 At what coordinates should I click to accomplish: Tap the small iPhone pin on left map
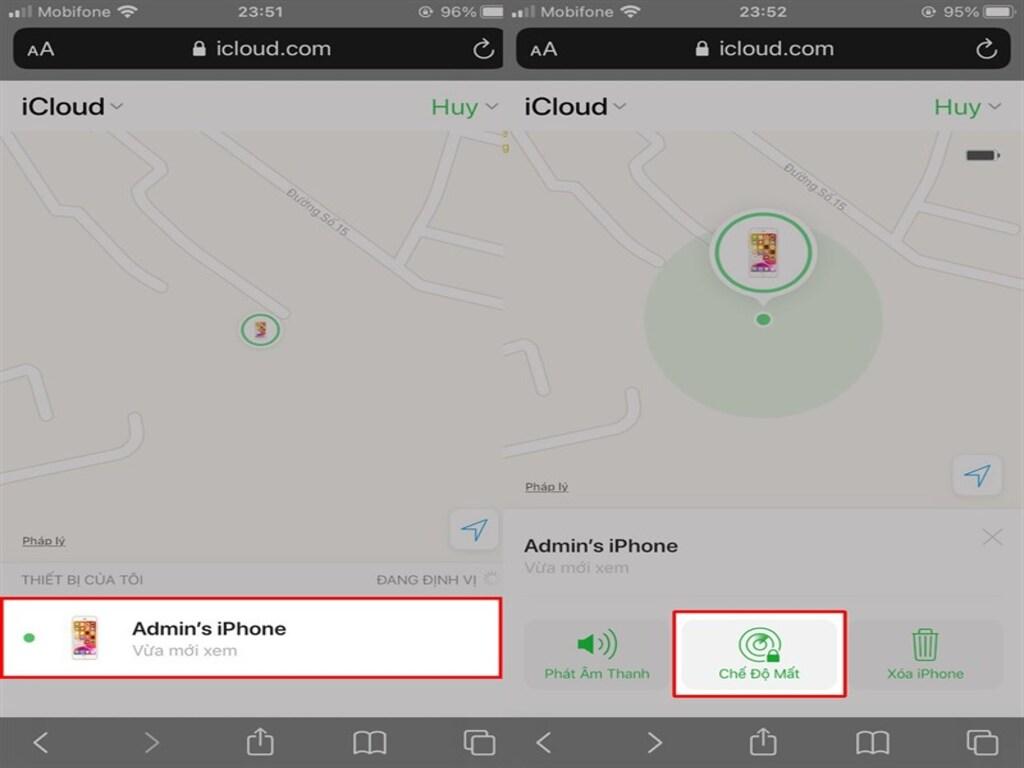pos(260,330)
